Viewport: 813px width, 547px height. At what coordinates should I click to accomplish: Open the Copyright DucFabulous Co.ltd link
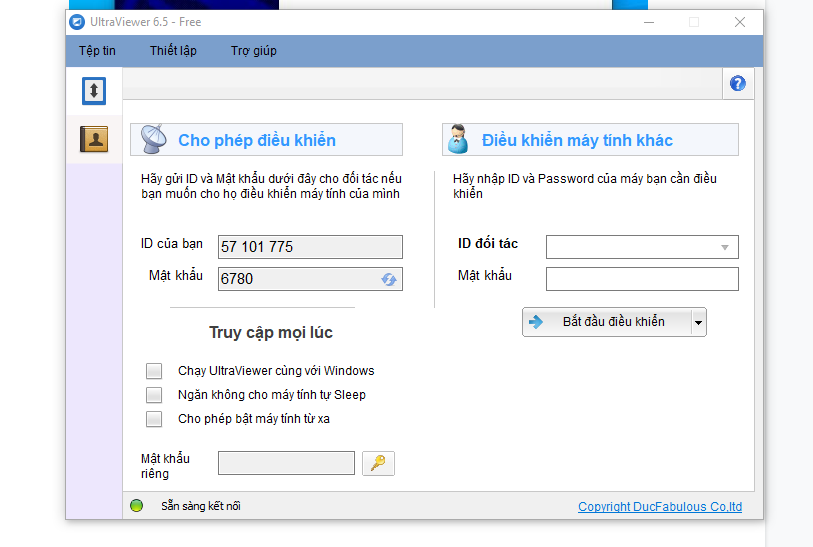coord(660,507)
